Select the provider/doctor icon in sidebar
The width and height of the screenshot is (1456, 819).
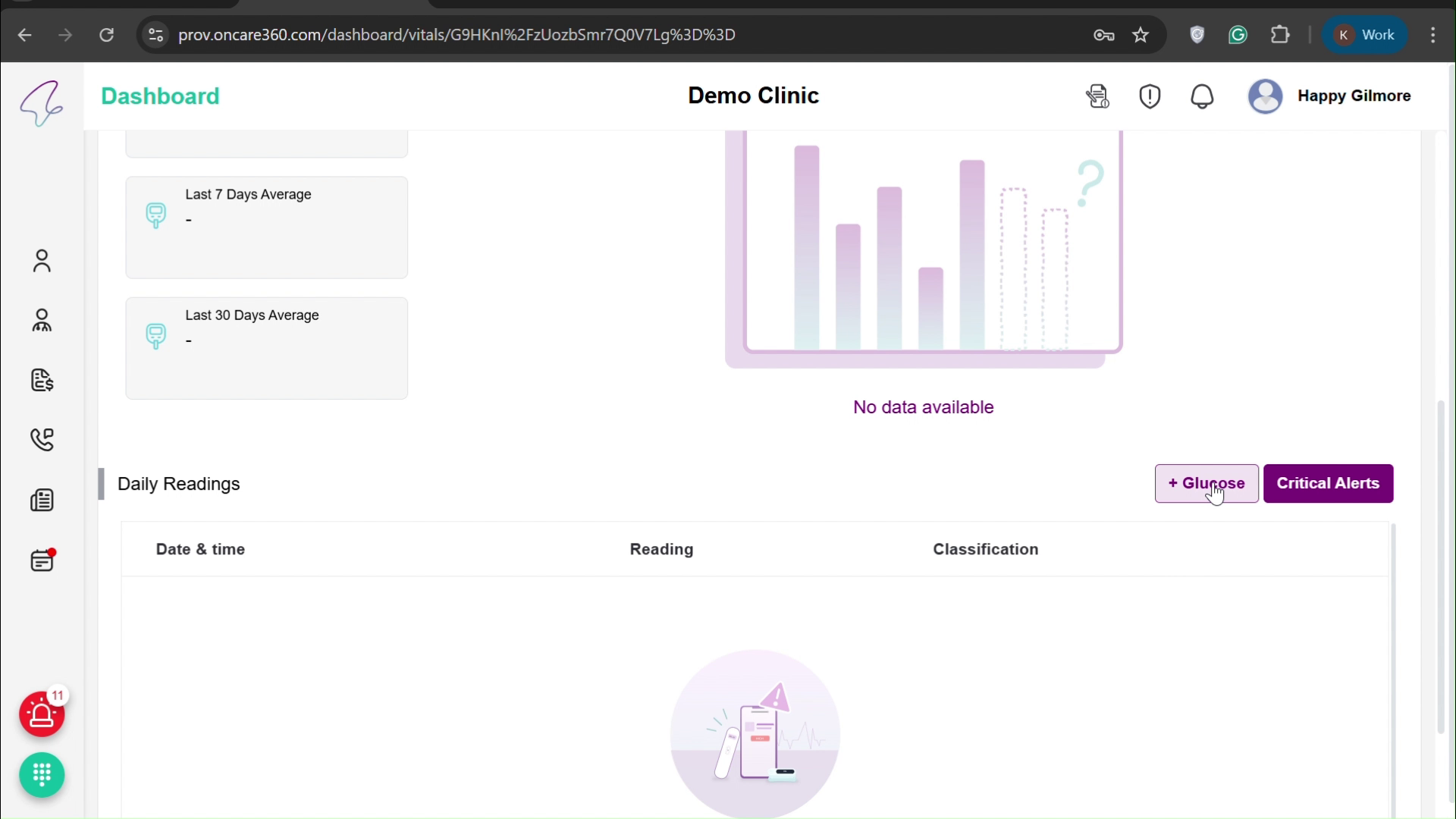coord(42,319)
